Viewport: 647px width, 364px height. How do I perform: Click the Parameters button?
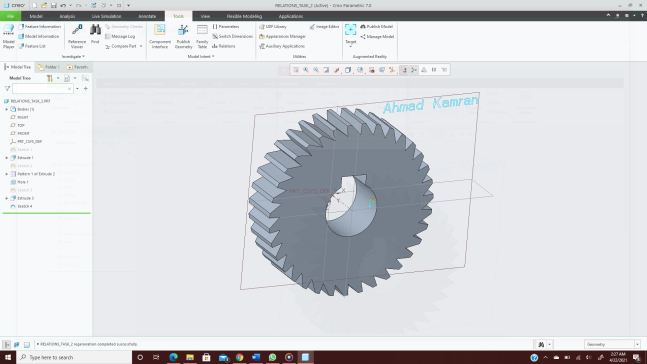226,26
